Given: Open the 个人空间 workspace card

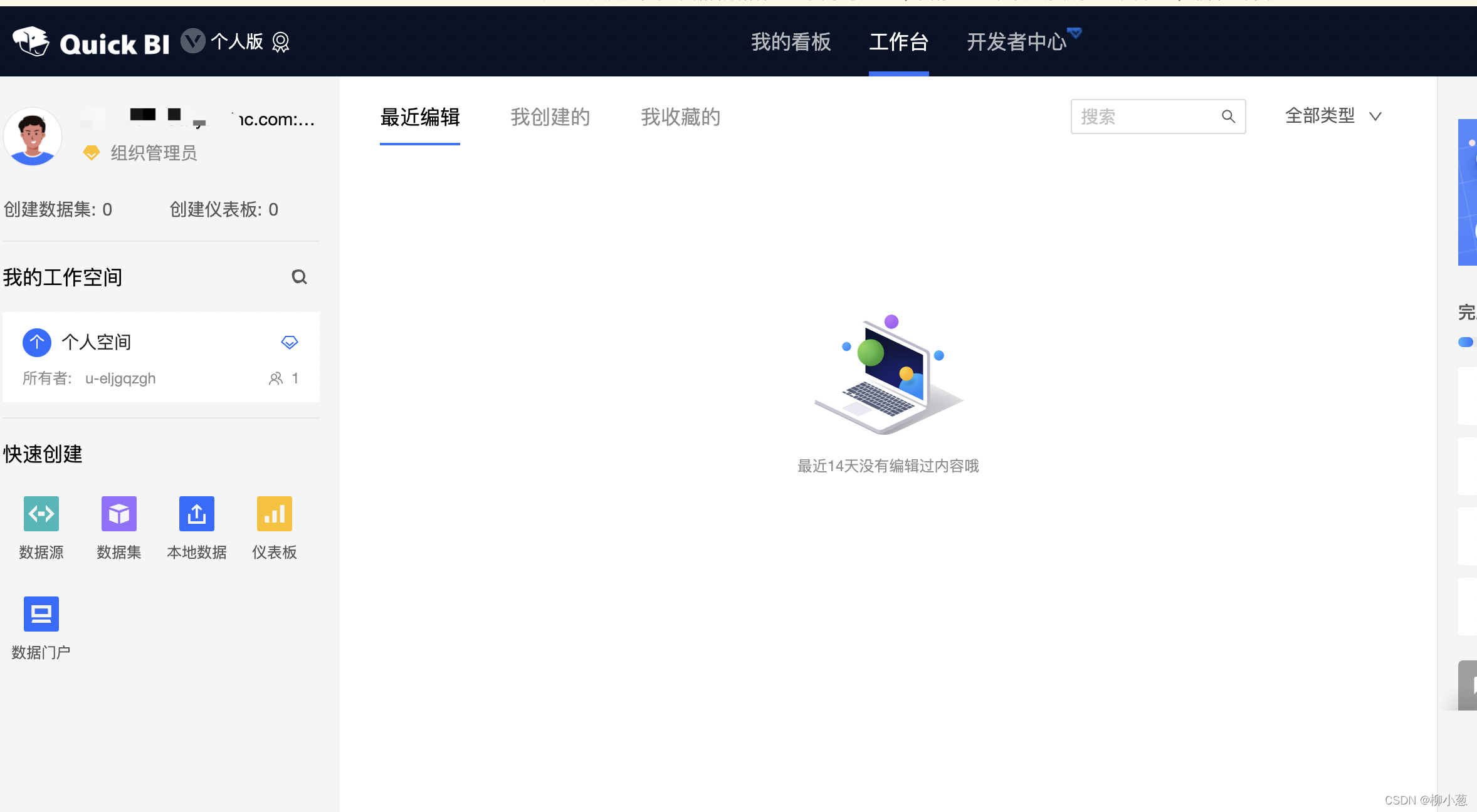Looking at the screenshot, I should [x=160, y=357].
